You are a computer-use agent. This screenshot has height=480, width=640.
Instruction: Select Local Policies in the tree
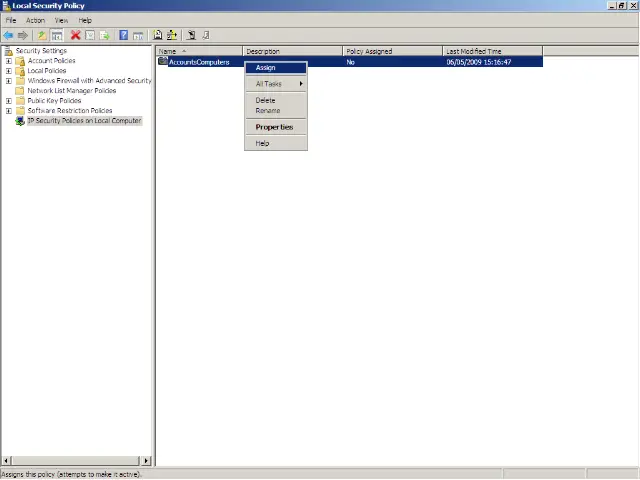pyautogui.click(x=47, y=71)
